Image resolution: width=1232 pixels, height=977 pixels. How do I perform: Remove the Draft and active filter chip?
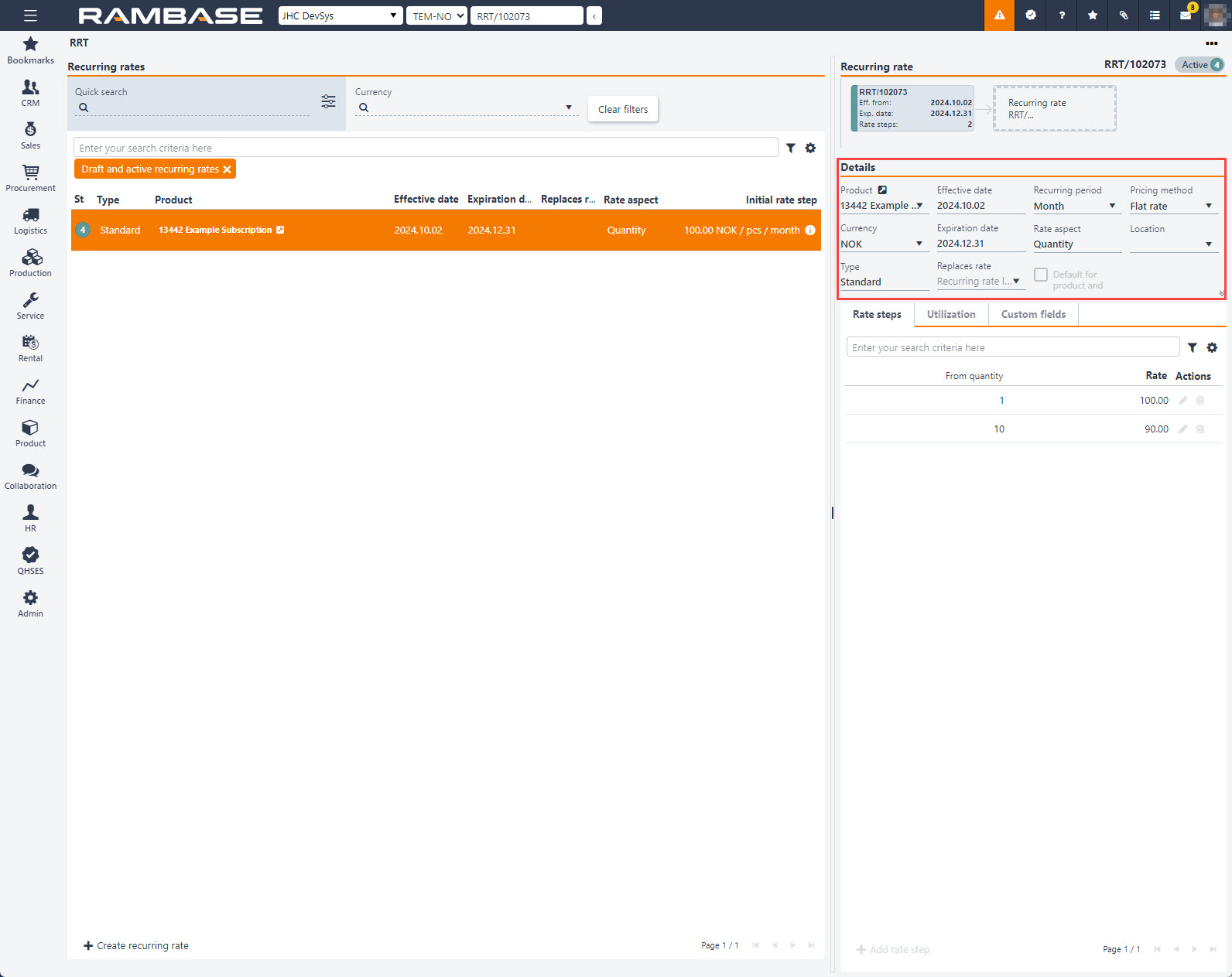point(227,169)
